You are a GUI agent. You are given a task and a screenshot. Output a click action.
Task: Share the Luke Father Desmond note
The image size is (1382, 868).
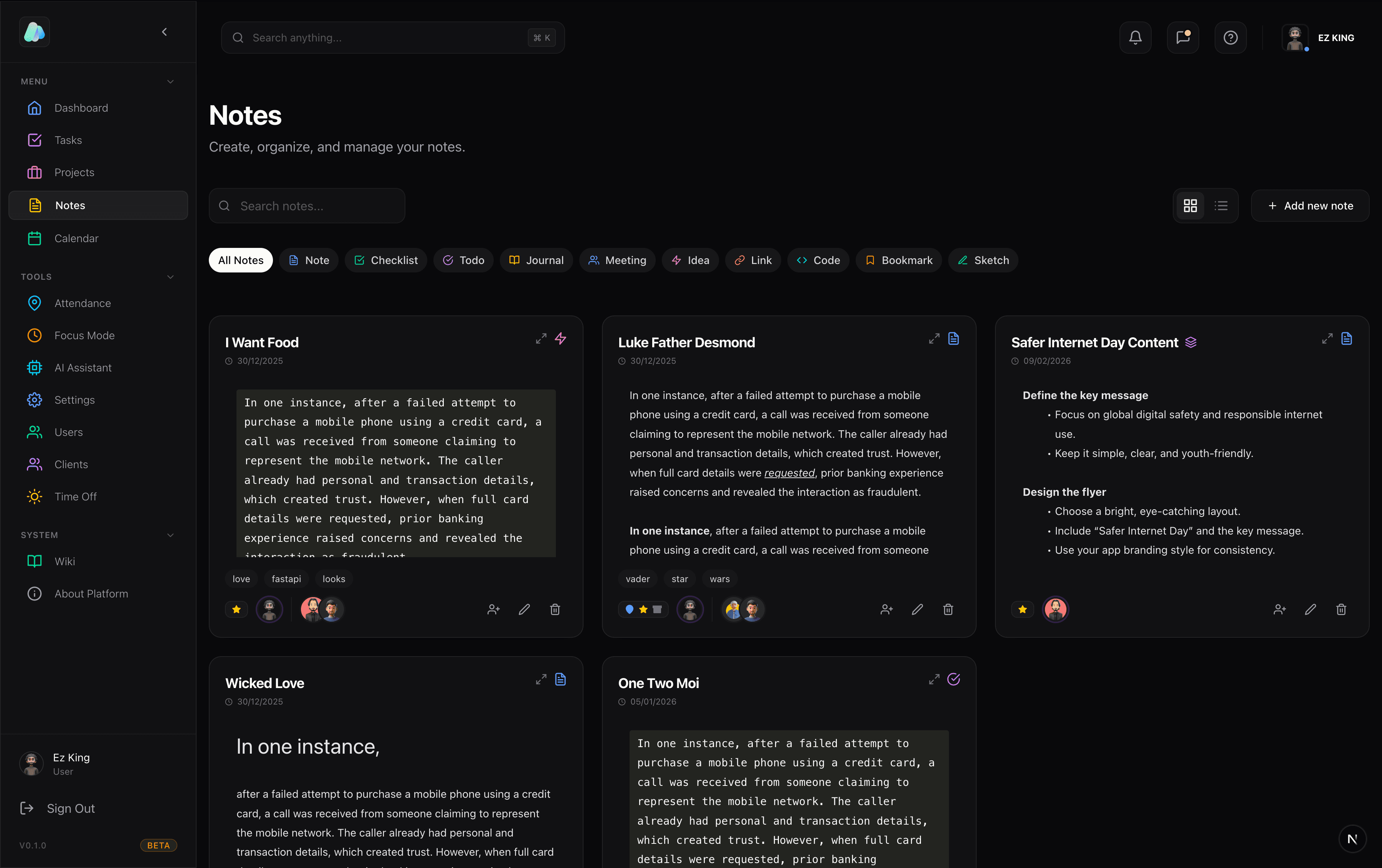click(887, 610)
